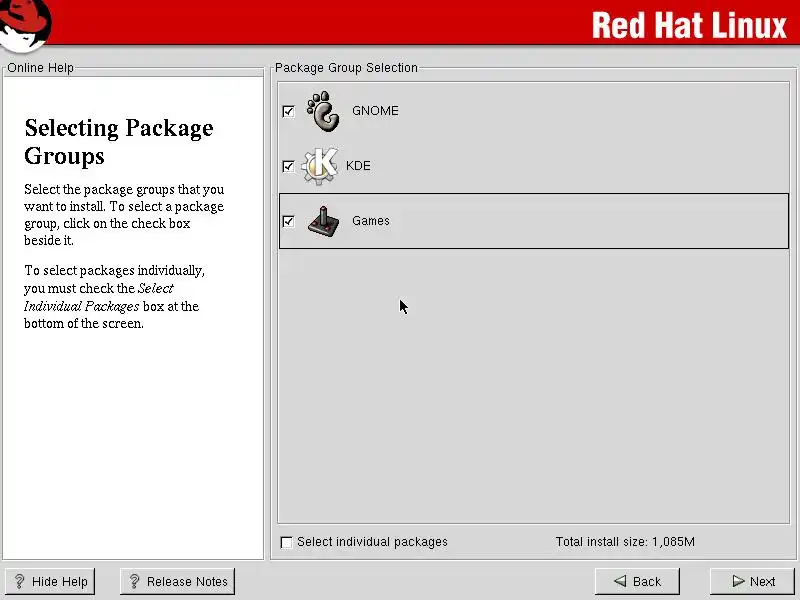This screenshot has width=800, height=600.
Task: Click the KDE gear icon
Action: coord(319,166)
